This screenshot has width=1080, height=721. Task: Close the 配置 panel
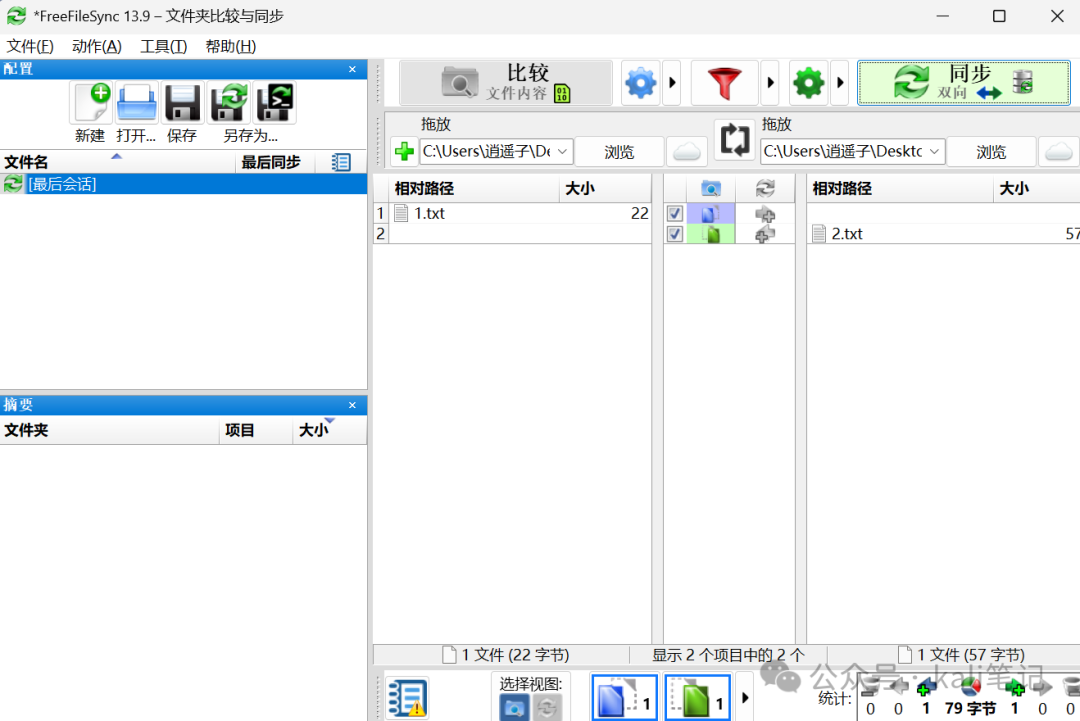click(352, 69)
